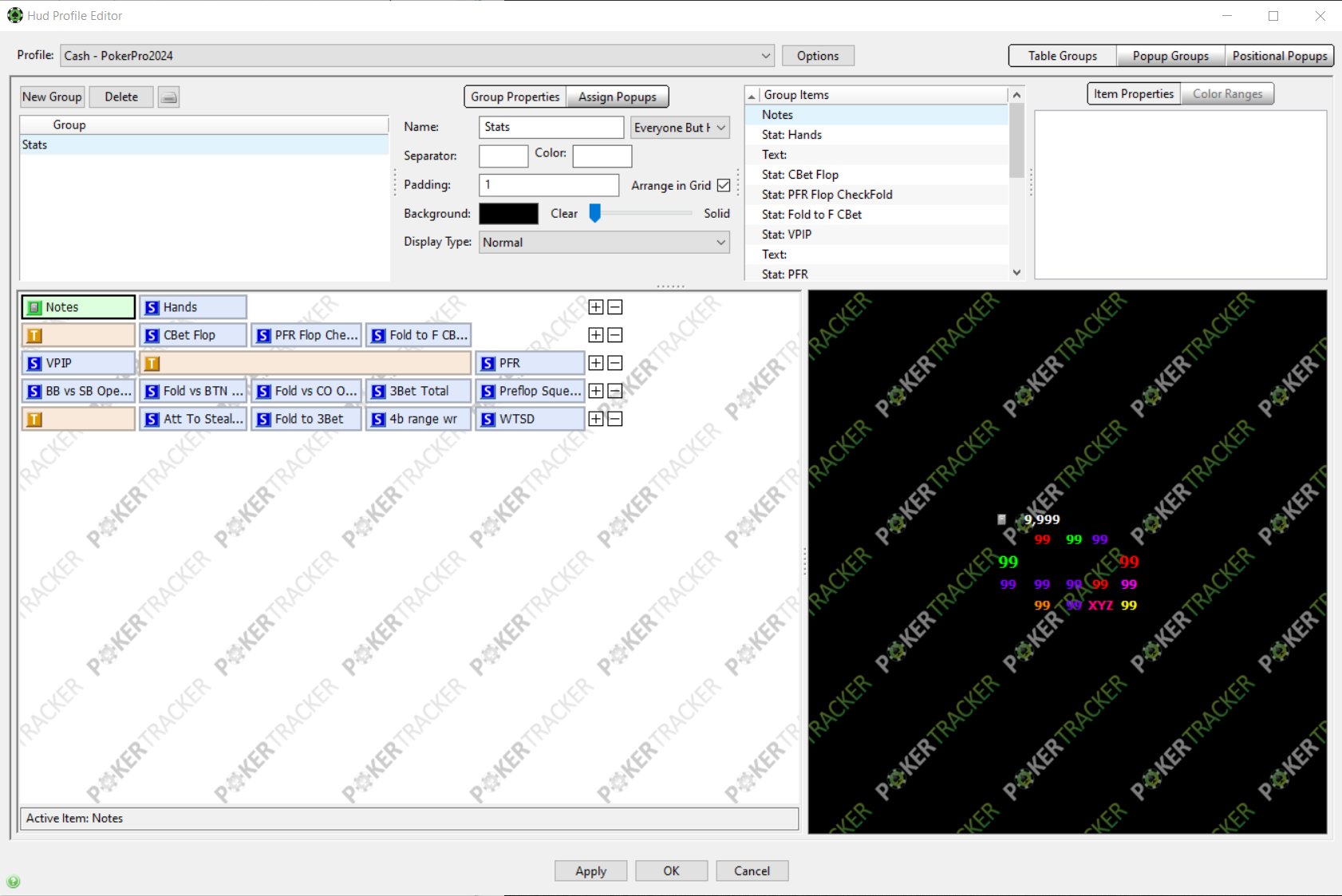Screen dimensions: 1342x896
Task: Click the S icon on 3Bet Total
Action: point(378,391)
